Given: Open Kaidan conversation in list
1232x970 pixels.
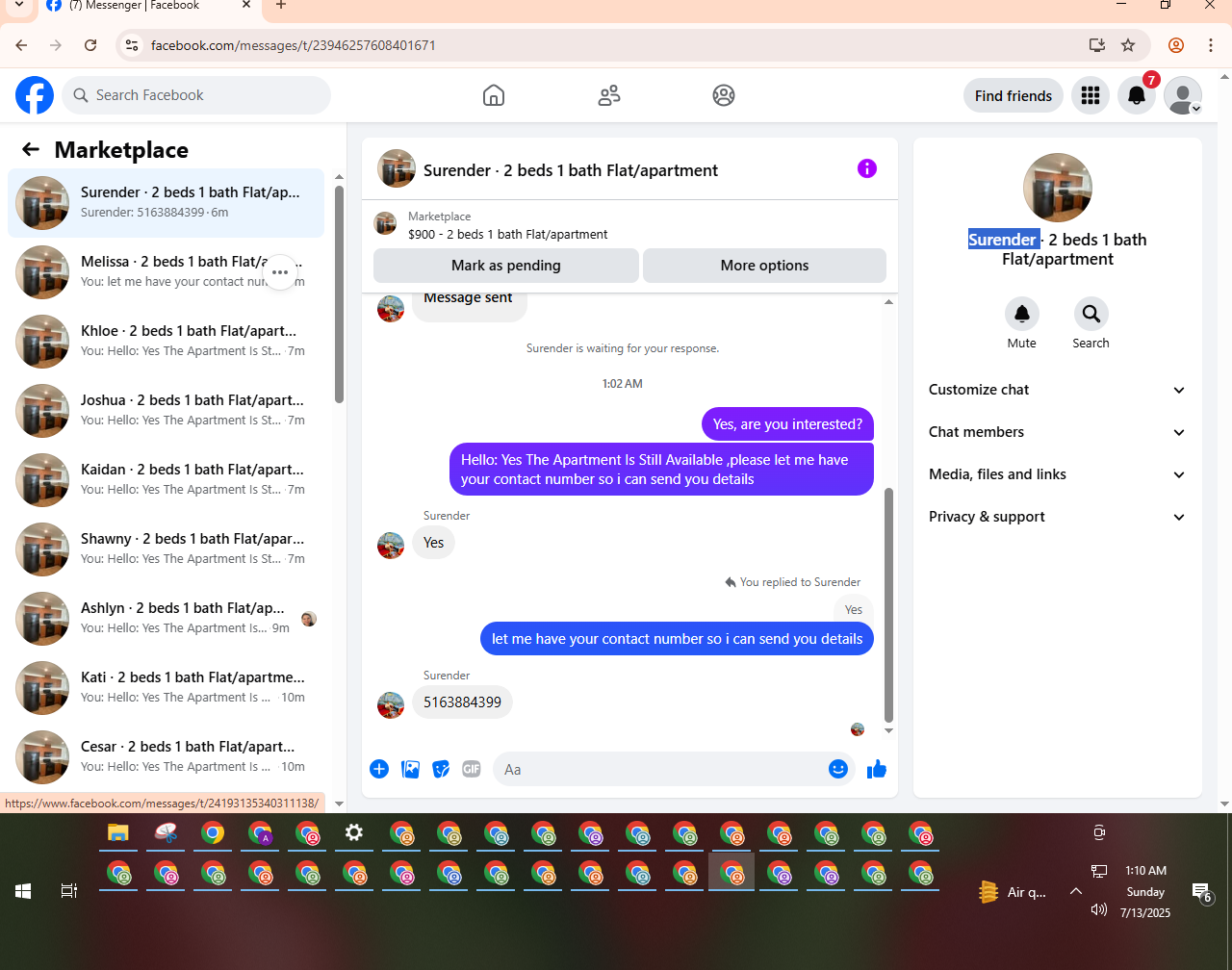Looking at the screenshot, I should coord(166,480).
